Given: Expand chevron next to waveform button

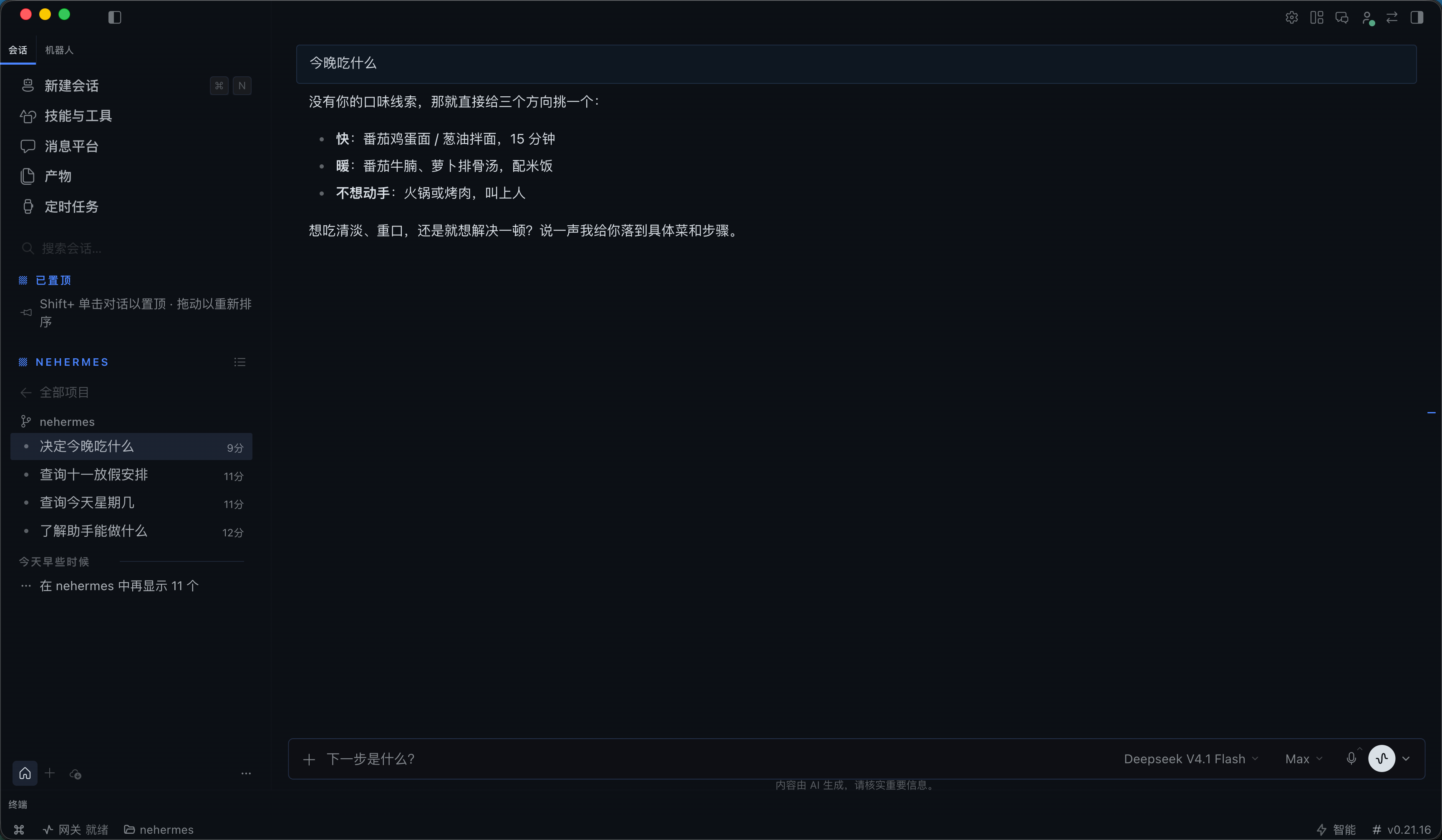Looking at the screenshot, I should (x=1406, y=760).
